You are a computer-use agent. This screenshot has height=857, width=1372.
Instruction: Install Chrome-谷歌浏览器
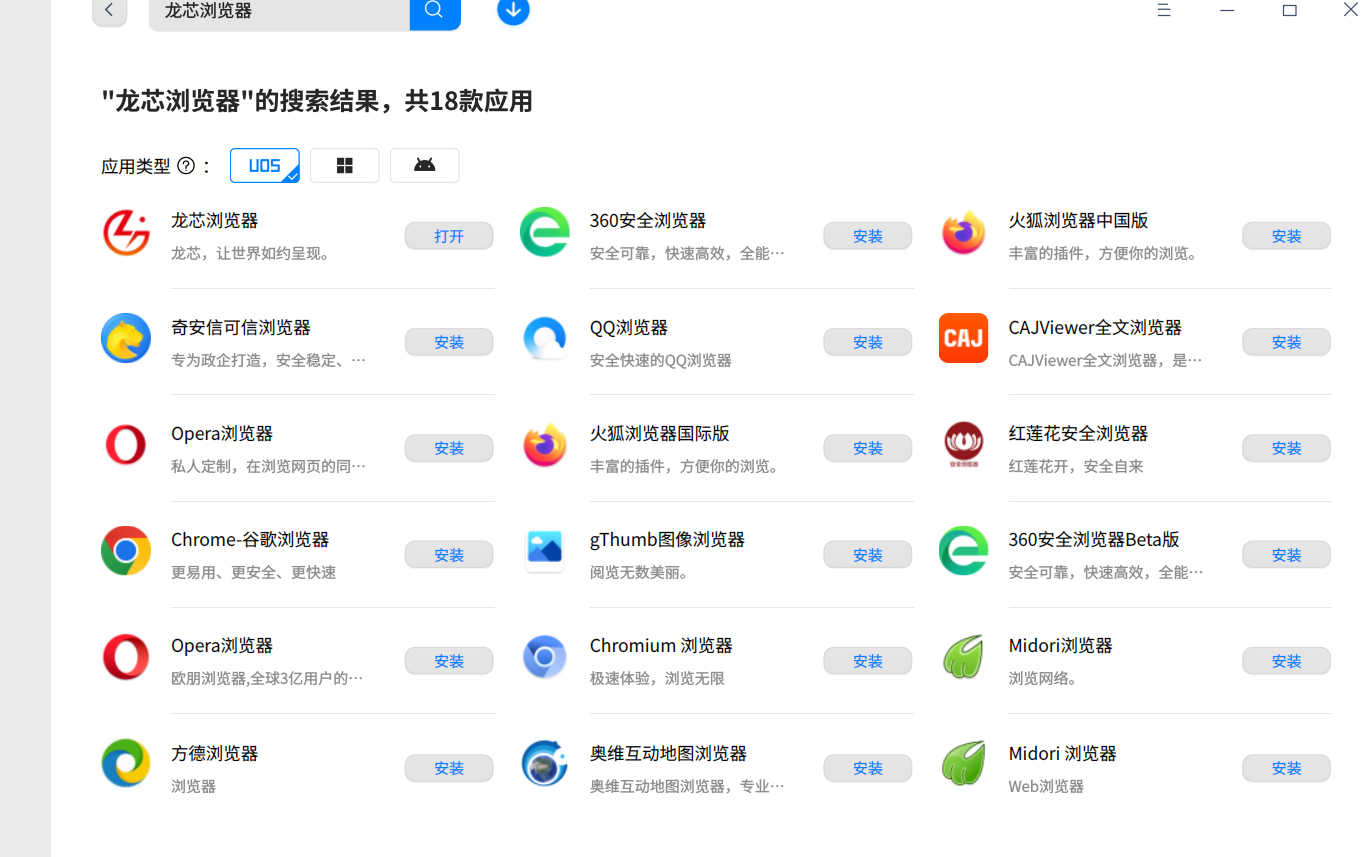click(449, 554)
